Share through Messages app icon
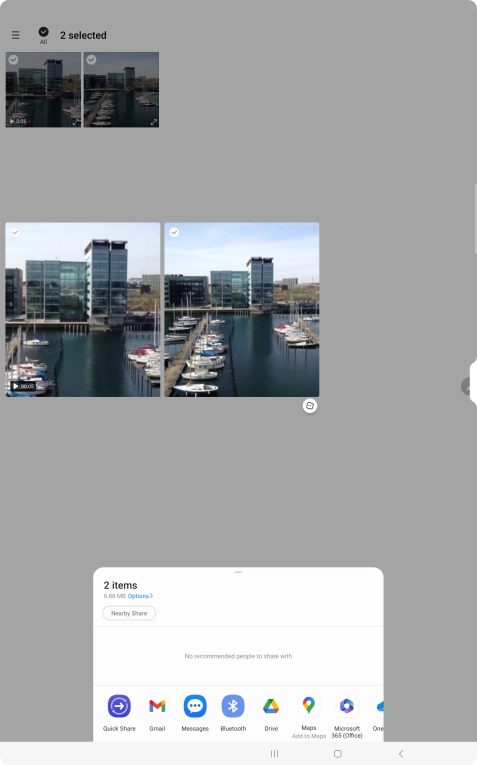 [x=195, y=706]
